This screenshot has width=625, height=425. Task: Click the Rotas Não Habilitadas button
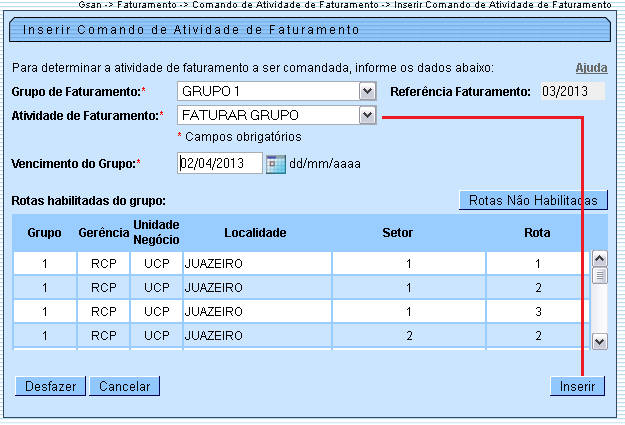[x=533, y=200]
